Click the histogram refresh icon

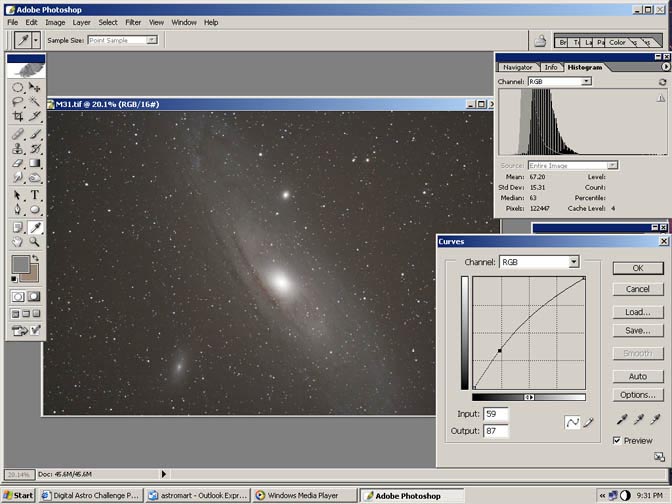[x=662, y=81]
